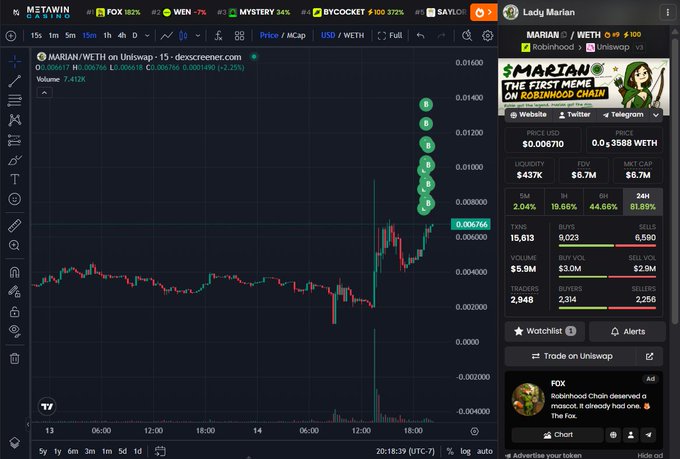Select the 1m timeframe in the top toolbar
This screenshot has width=680, height=459.
(x=53, y=36)
